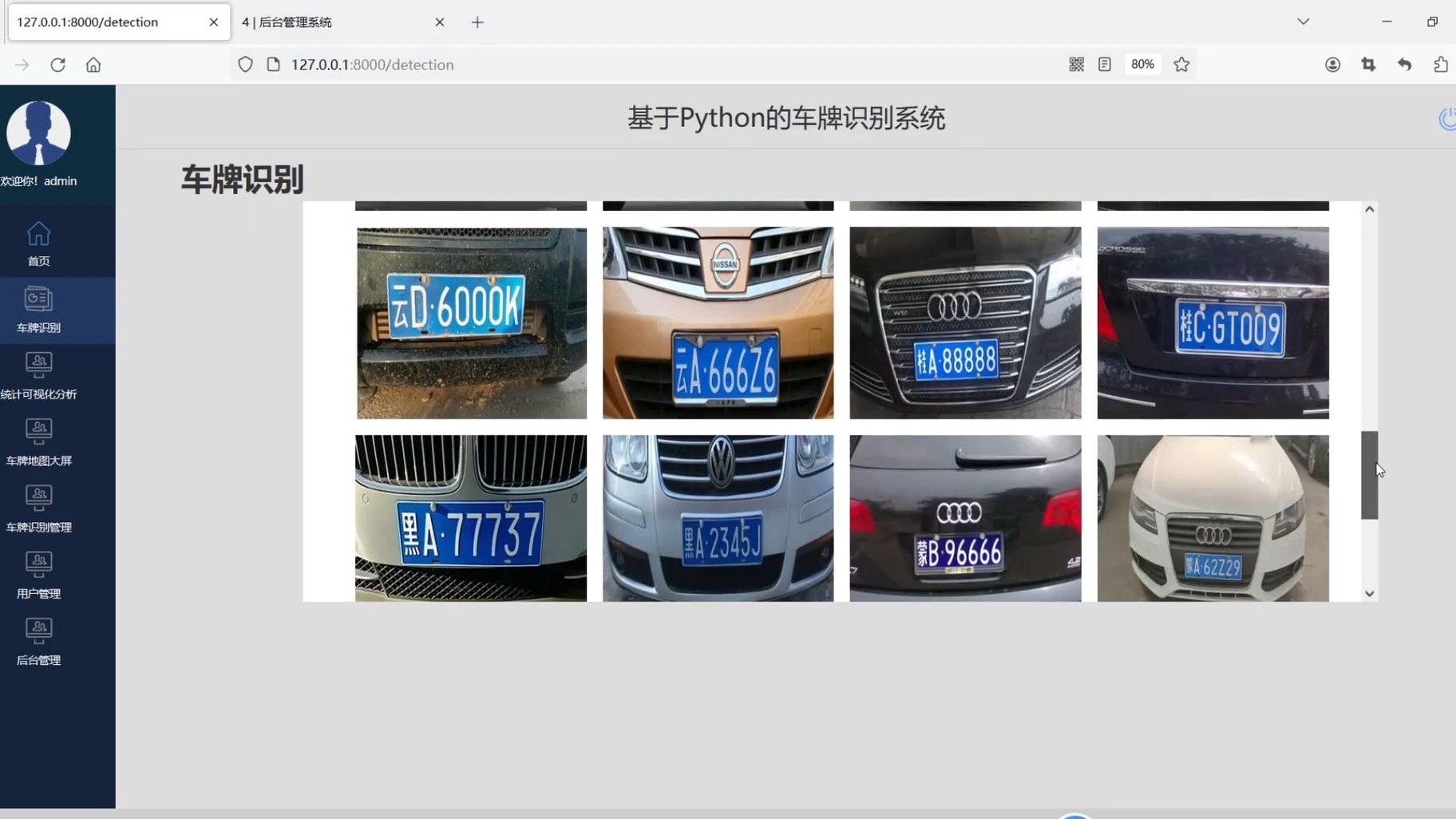Open the extensions puzzle icon
This screenshot has width=1456, height=819.
(1440, 65)
